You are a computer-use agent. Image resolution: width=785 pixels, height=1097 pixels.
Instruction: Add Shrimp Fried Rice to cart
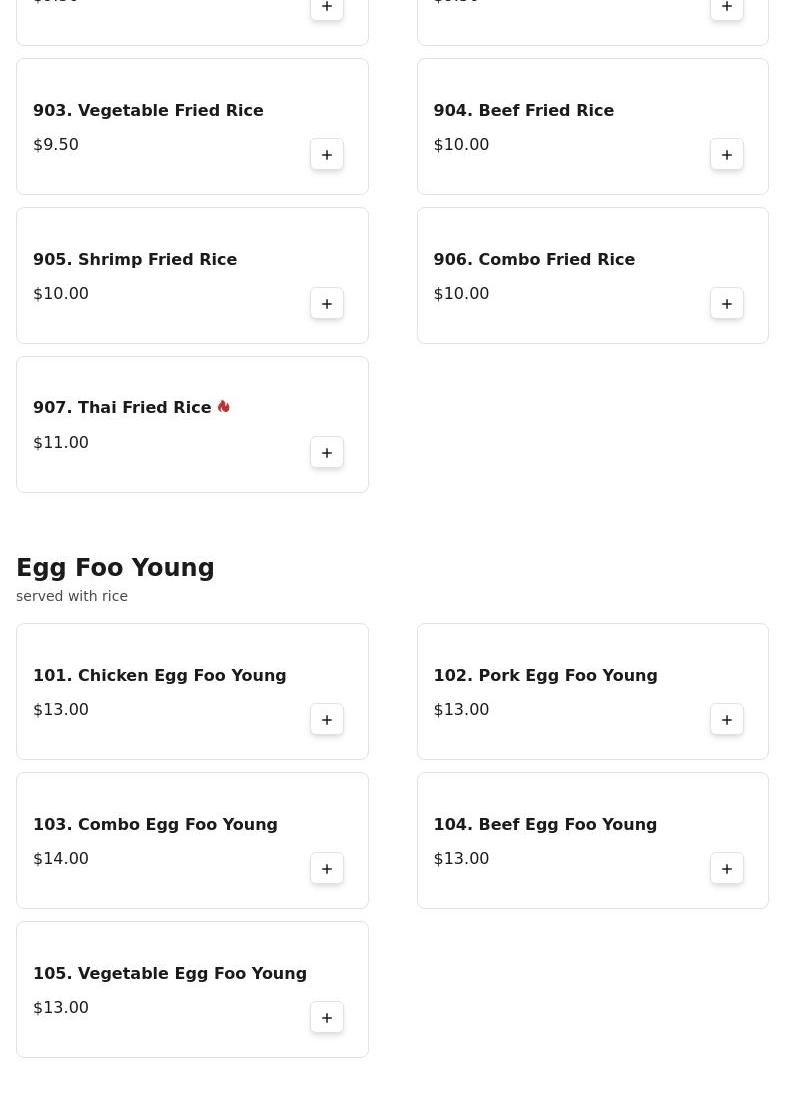click(x=327, y=304)
